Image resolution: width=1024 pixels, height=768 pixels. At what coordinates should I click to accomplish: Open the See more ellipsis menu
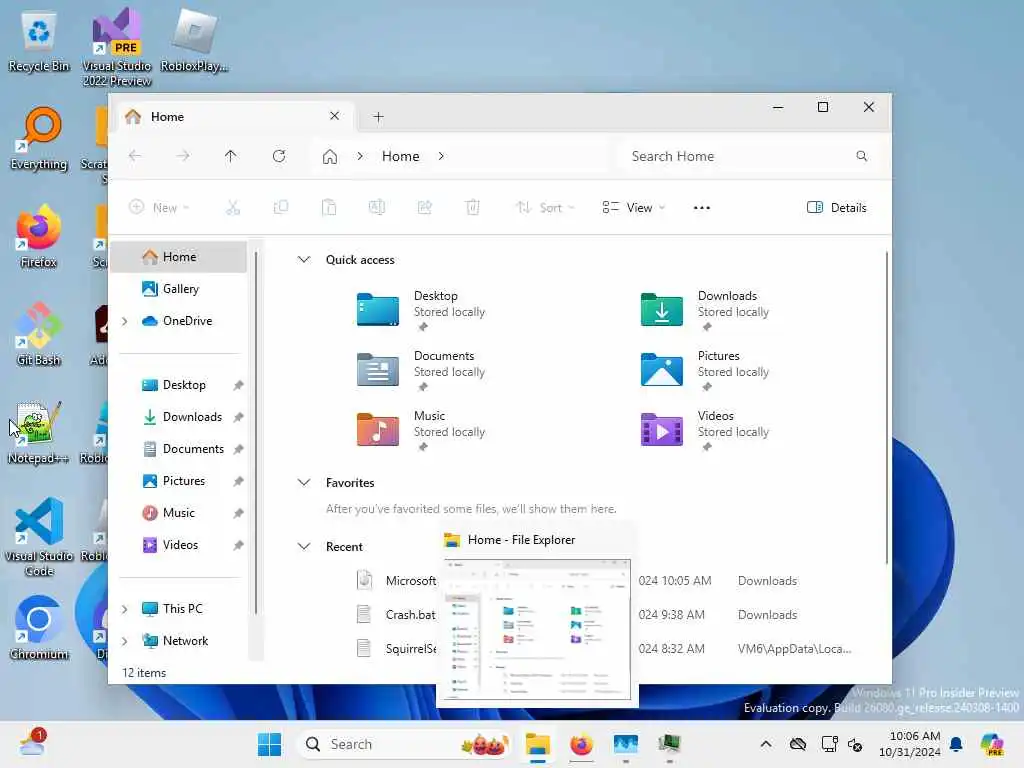pos(701,208)
